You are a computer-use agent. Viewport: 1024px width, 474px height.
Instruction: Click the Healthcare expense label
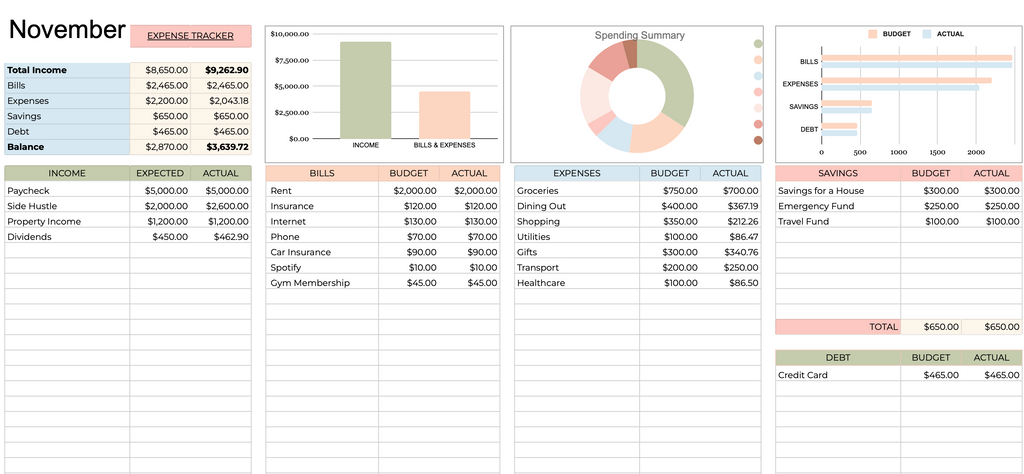pos(541,283)
